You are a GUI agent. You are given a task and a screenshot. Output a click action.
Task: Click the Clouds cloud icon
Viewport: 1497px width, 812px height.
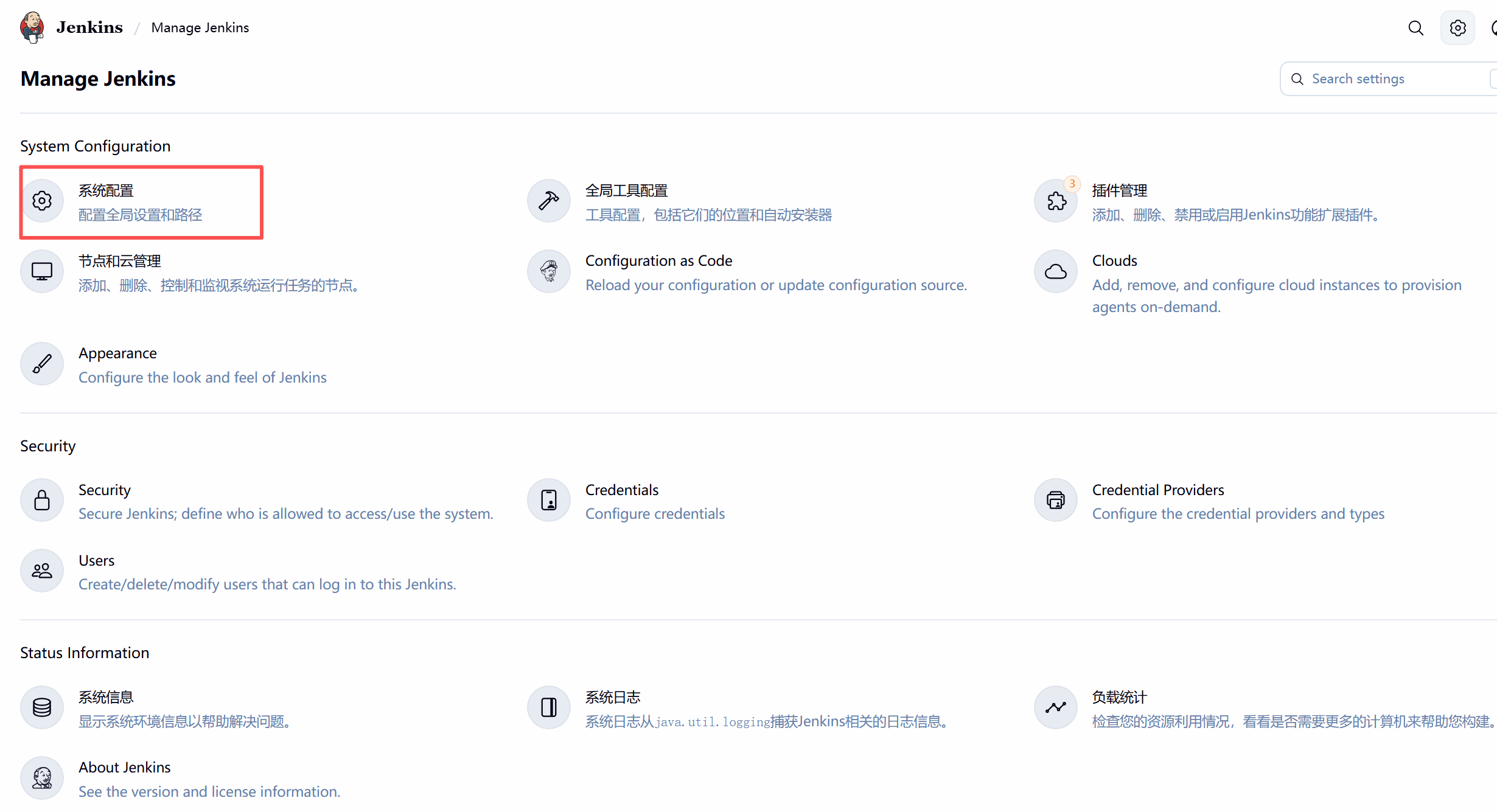tap(1056, 271)
